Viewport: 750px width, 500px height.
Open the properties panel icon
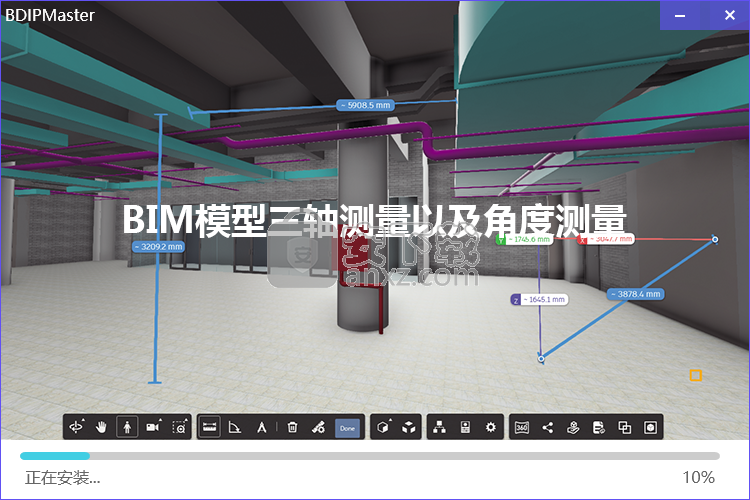tap(465, 427)
